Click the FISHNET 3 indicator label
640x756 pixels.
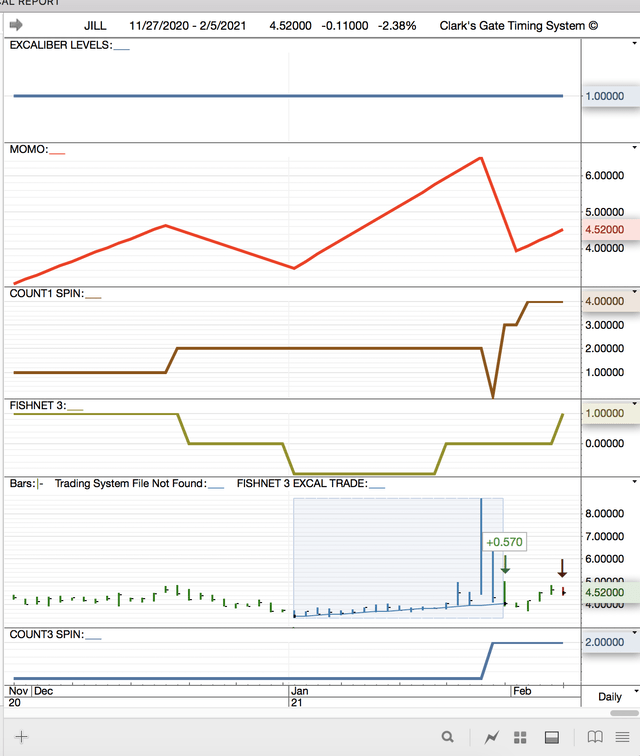[x=38, y=405]
